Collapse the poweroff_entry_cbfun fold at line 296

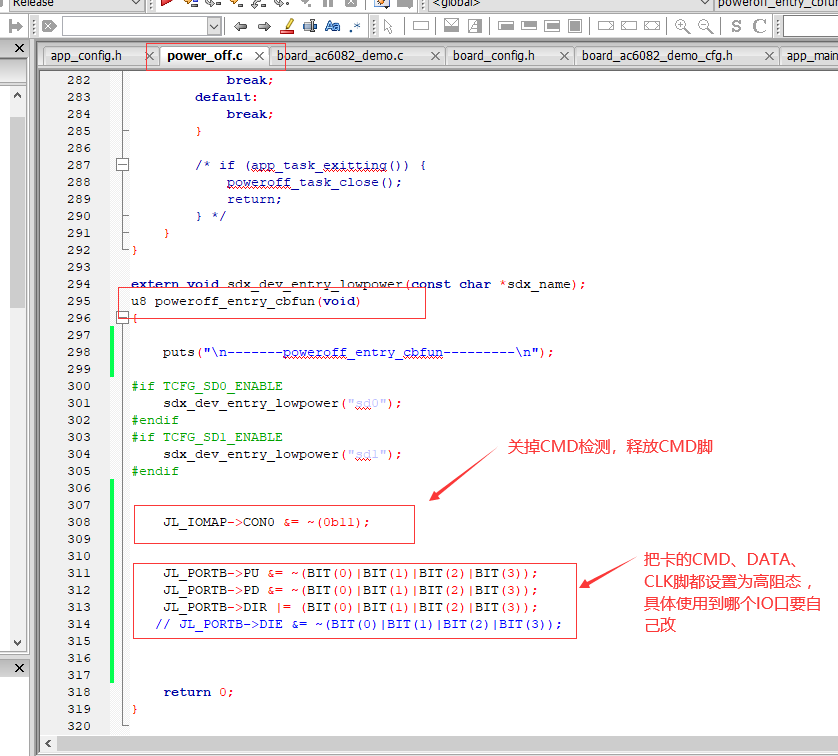point(122,318)
